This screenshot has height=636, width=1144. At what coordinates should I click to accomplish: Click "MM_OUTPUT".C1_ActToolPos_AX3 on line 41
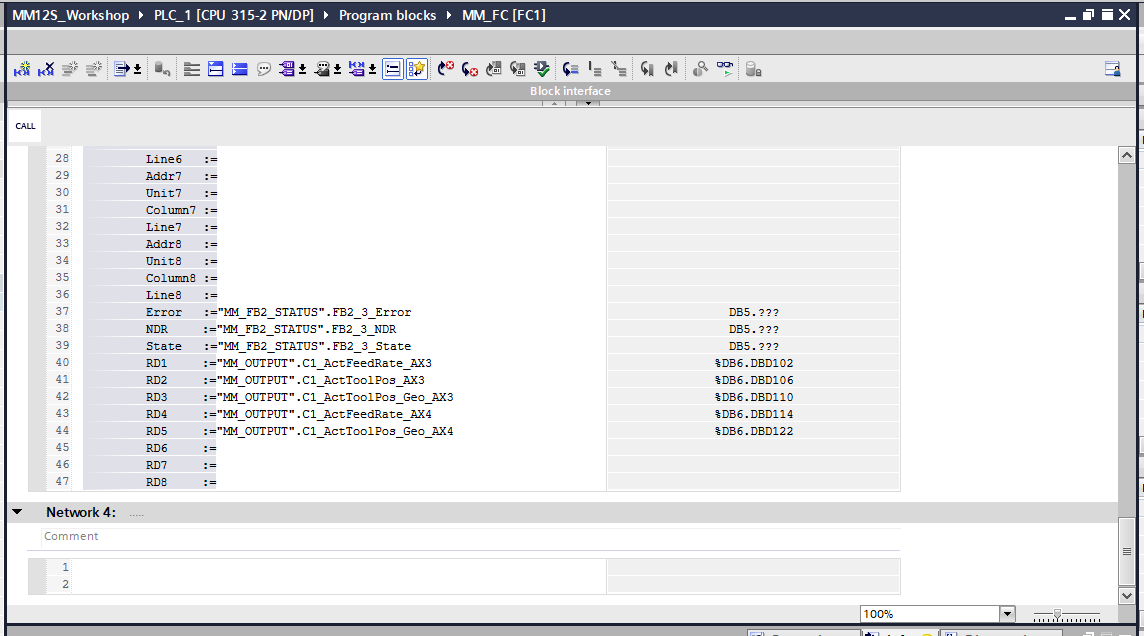coord(321,380)
